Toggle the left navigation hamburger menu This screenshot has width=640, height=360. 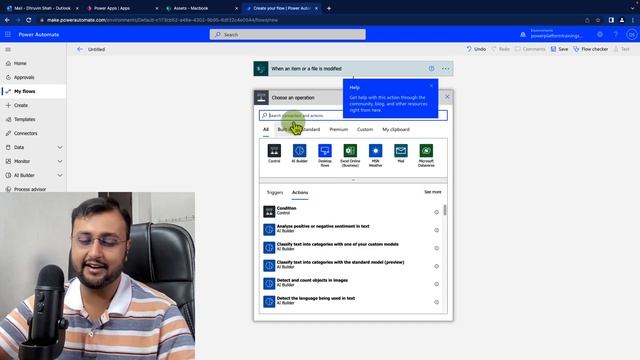(x=8, y=49)
